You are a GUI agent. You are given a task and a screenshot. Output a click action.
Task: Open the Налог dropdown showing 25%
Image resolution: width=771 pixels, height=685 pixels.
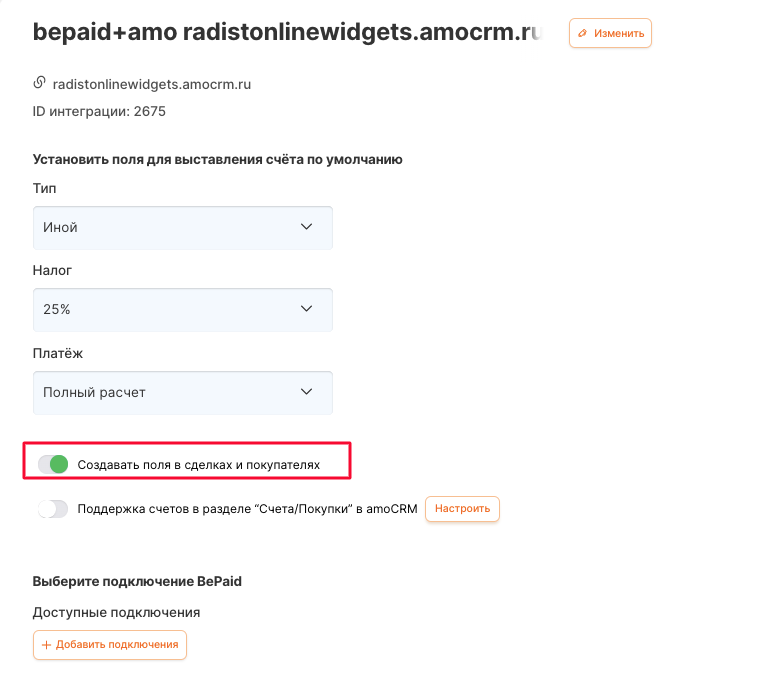(182, 310)
